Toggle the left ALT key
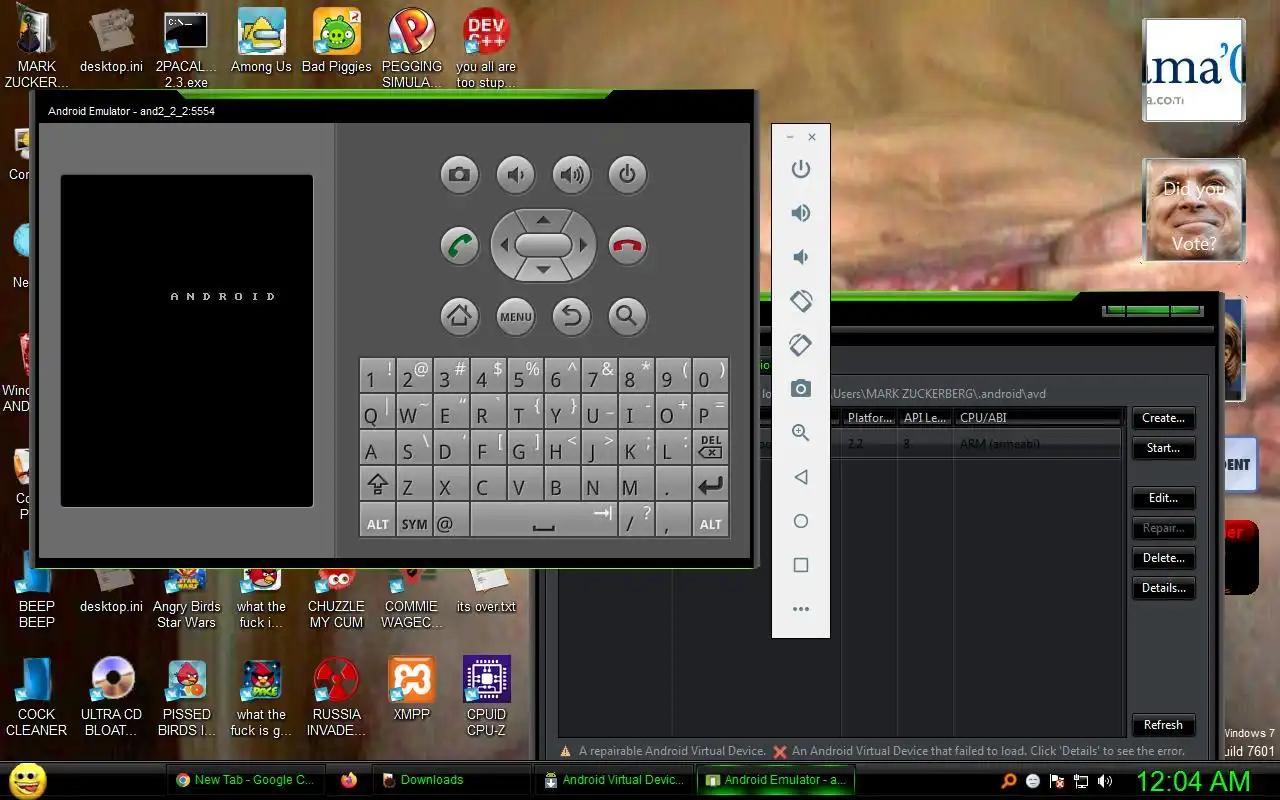 point(378,521)
